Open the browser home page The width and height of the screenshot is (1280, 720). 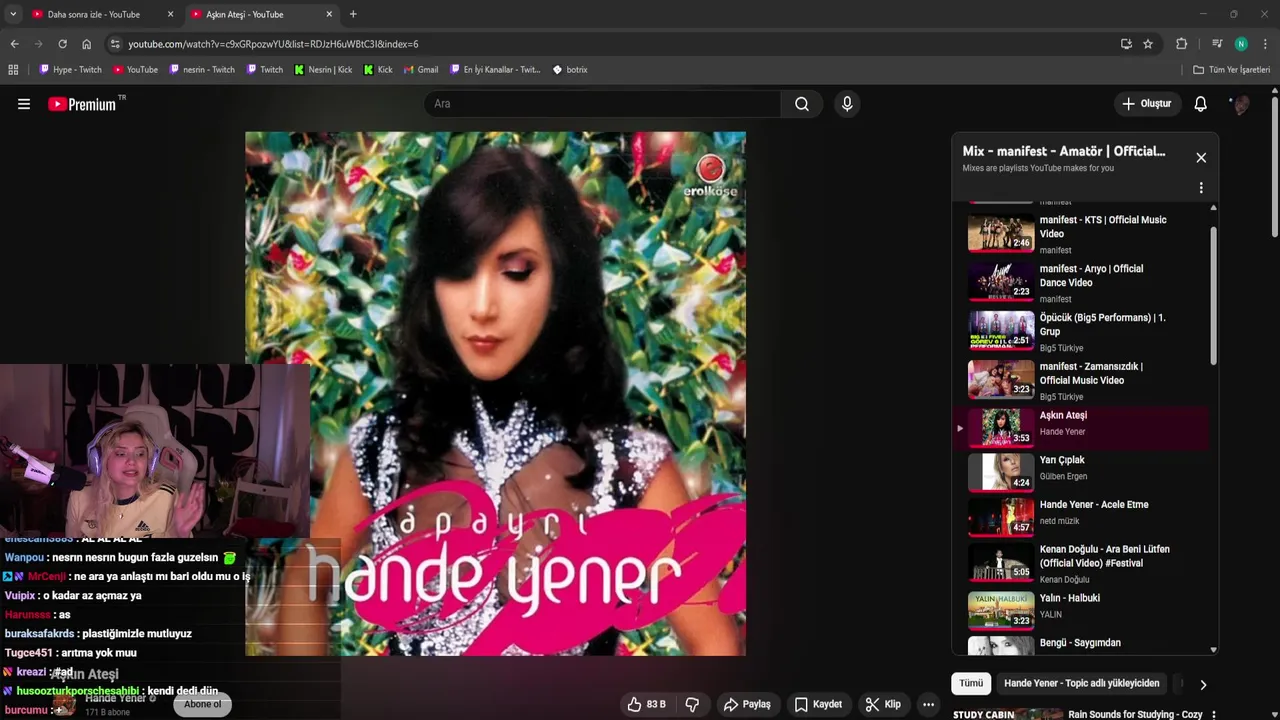[x=87, y=44]
